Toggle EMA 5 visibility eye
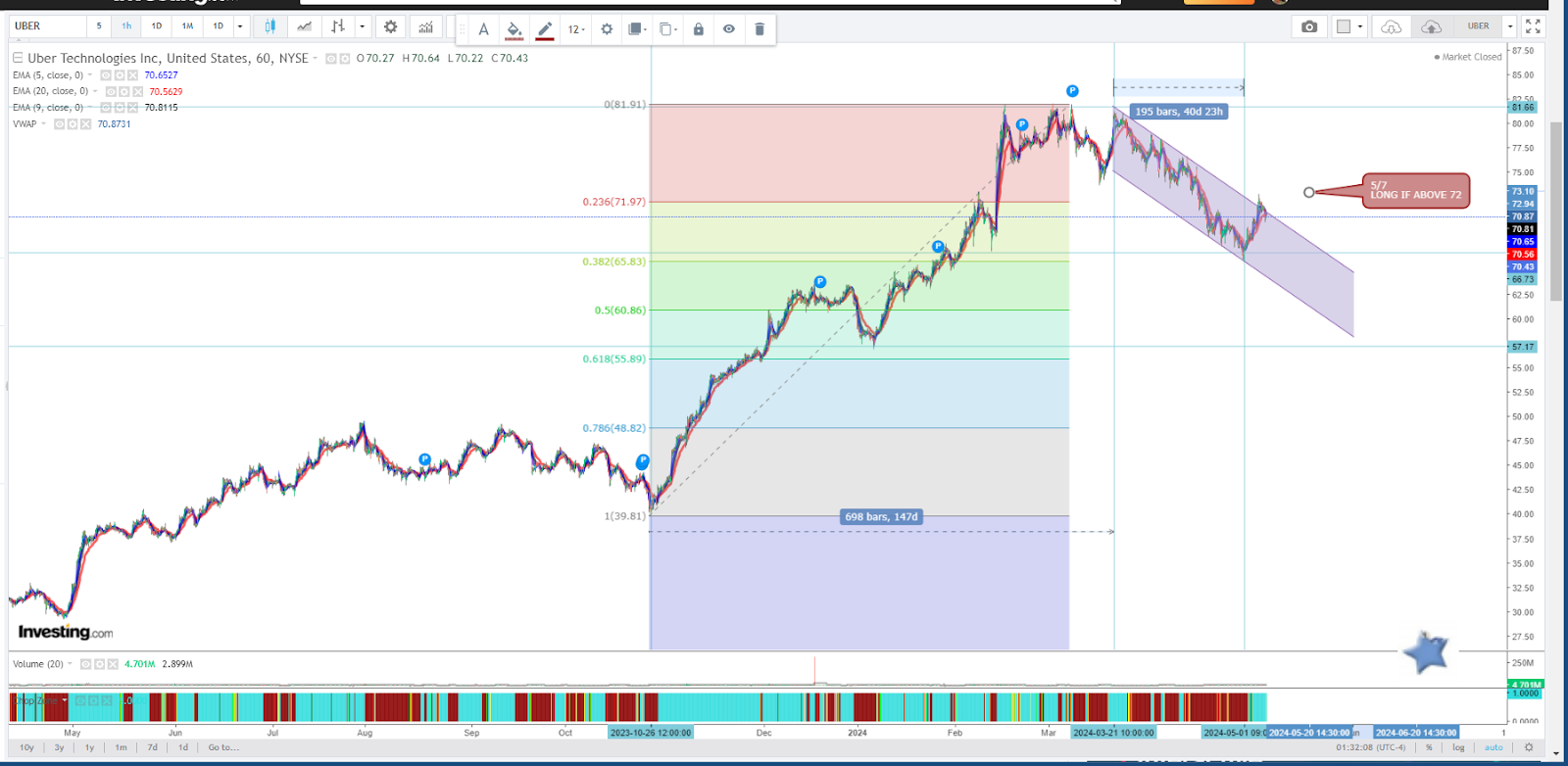Screen dimensions: 1568x766 coord(105,75)
